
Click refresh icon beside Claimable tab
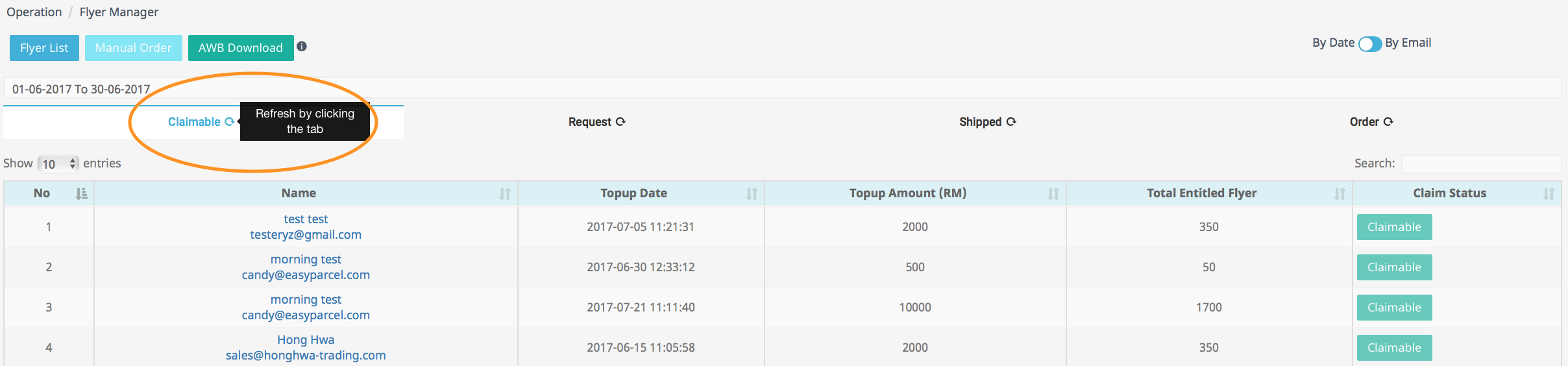(229, 121)
